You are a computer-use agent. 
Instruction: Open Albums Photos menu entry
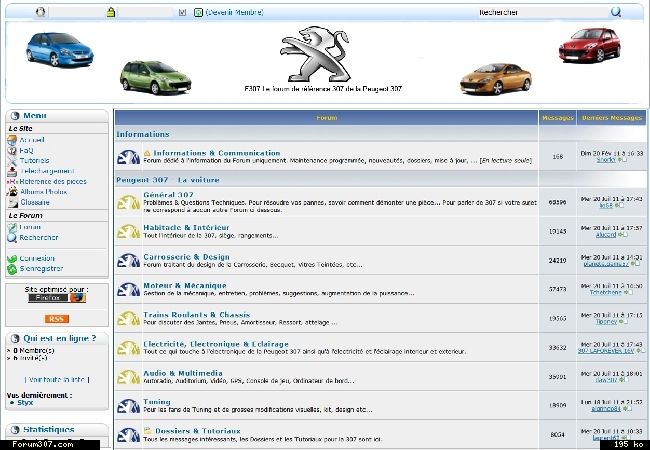point(44,192)
